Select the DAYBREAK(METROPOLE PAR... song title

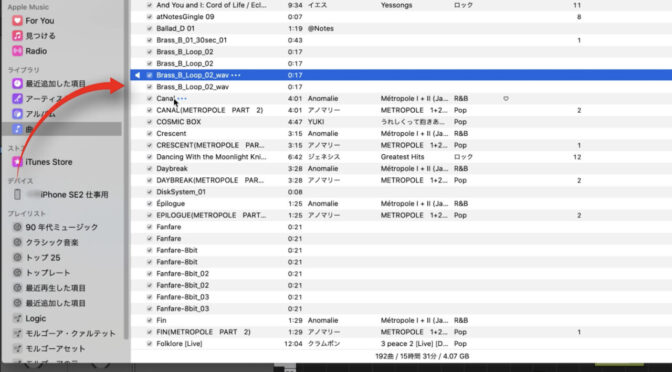point(210,180)
